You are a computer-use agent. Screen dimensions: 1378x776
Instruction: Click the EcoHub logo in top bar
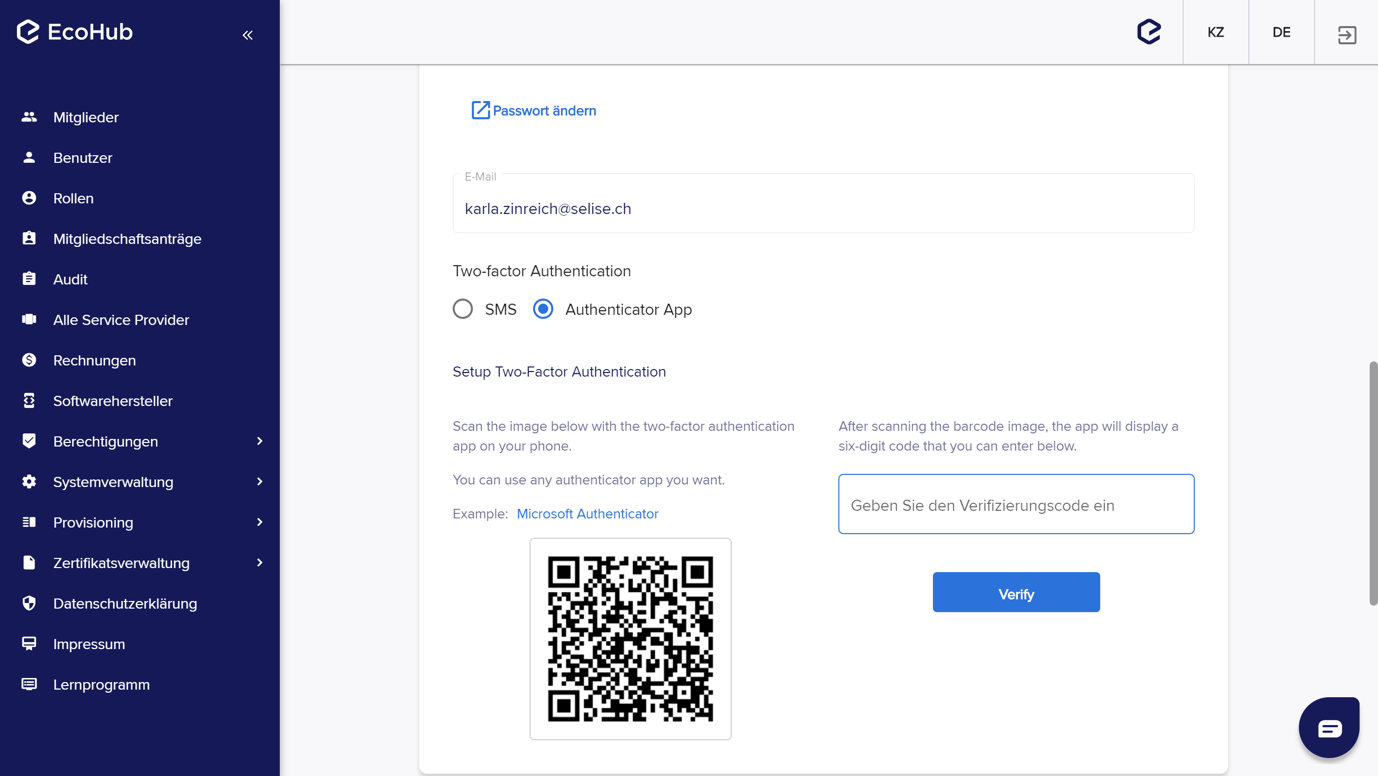point(1149,32)
